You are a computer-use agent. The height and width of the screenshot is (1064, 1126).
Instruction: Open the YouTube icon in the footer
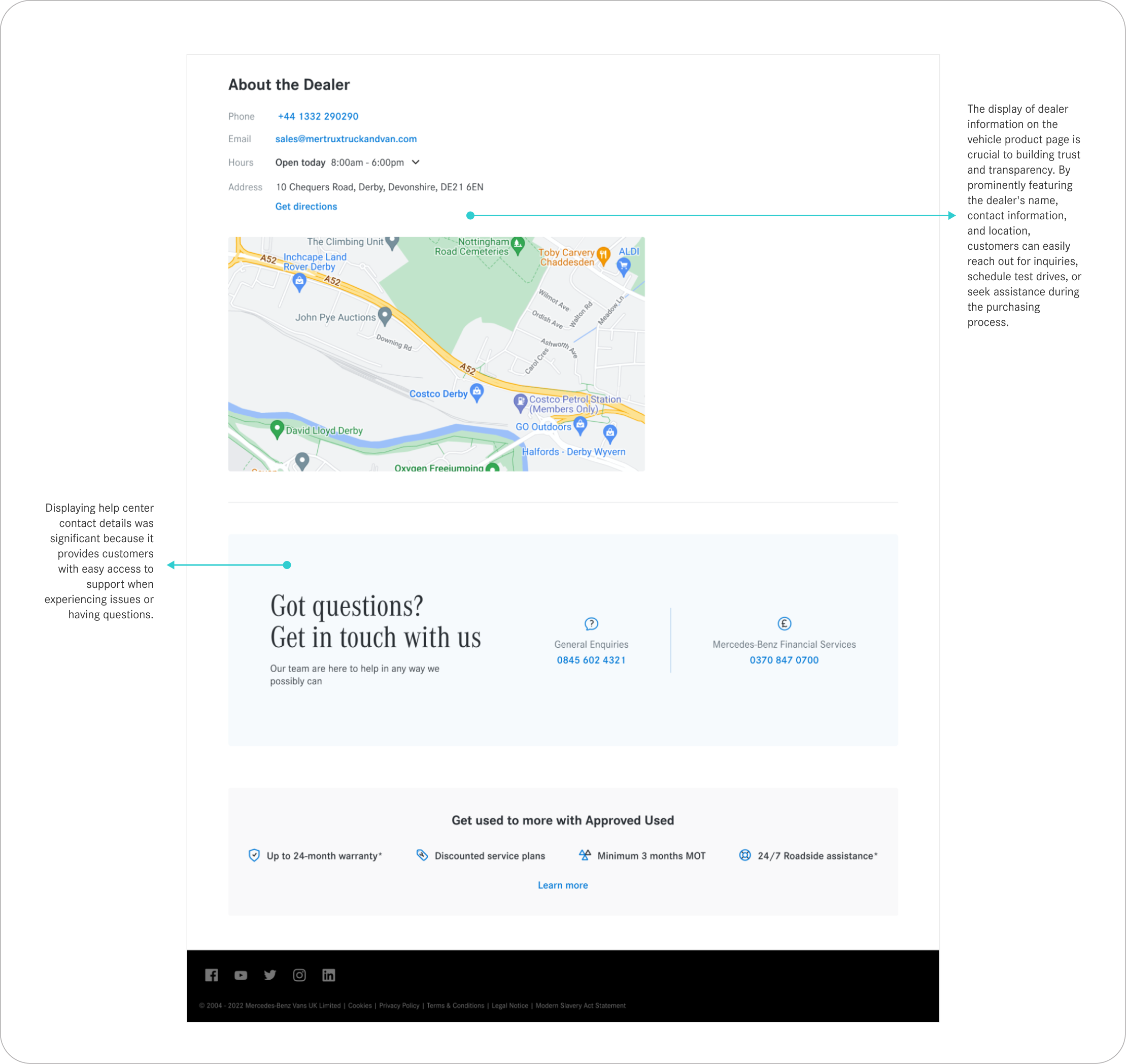point(241,975)
